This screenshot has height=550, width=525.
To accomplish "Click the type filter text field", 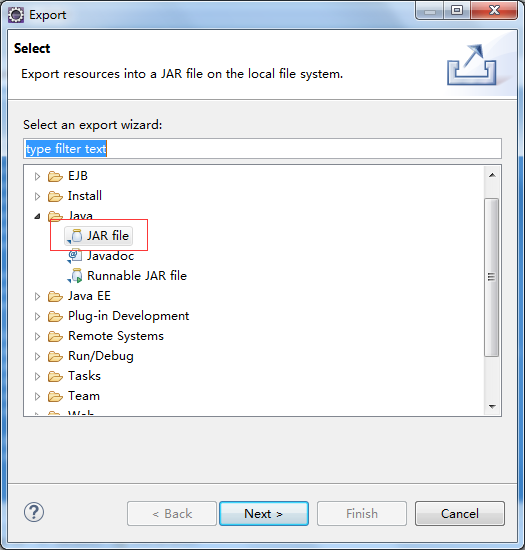I will (x=262, y=149).
